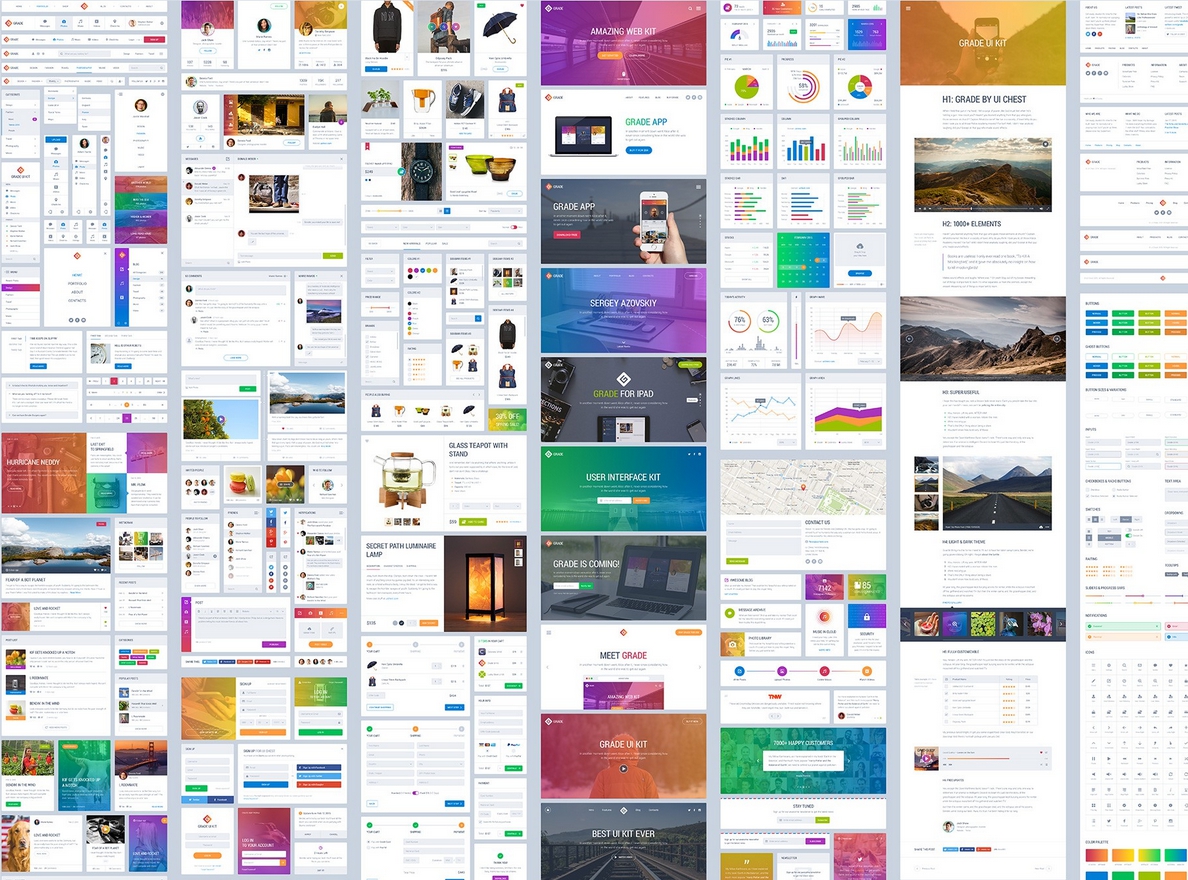Click Learn More outline button on Amazing Web Kit
The image size is (1188, 880).
[x=637, y=55]
